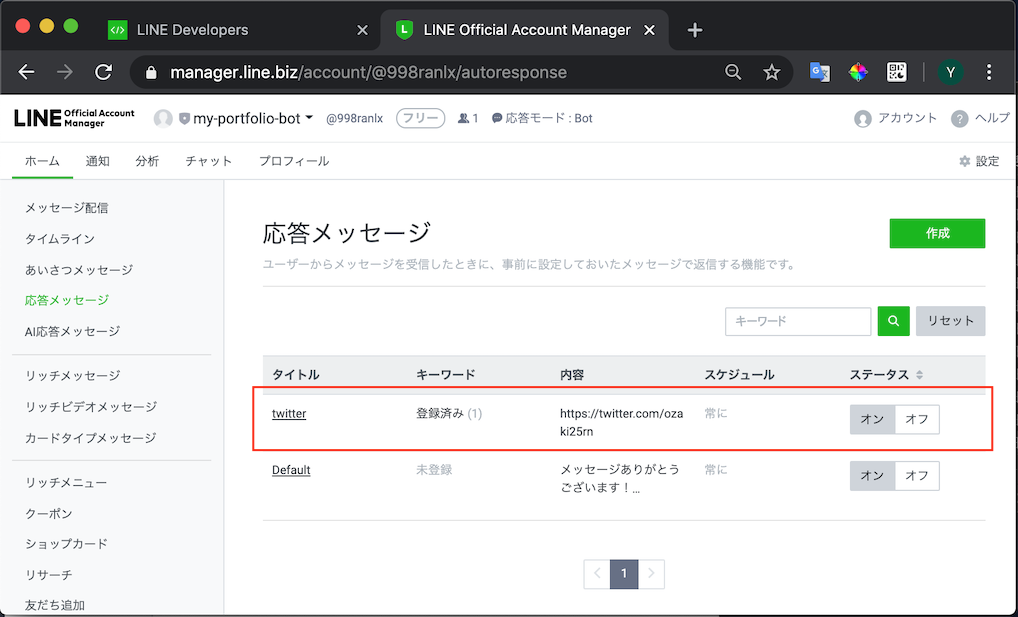Select the 通知 tab

[x=97, y=161]
